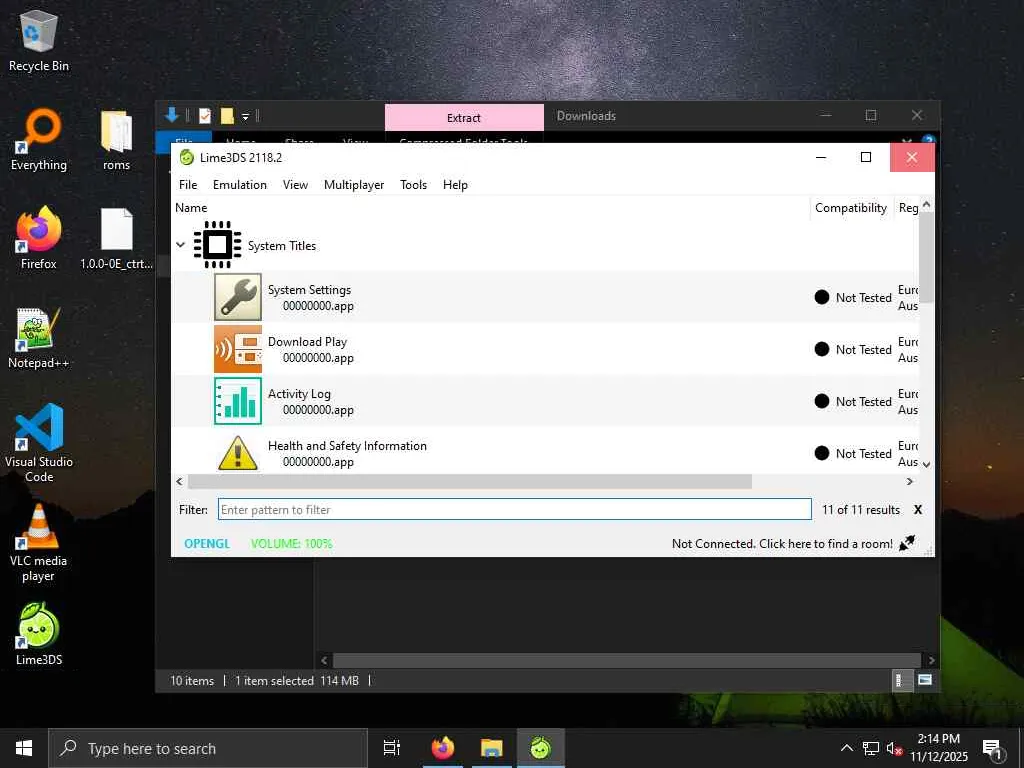Select the 1.0.0-0E_ctrt file on desktop
1024x768 pixels.
116,238
